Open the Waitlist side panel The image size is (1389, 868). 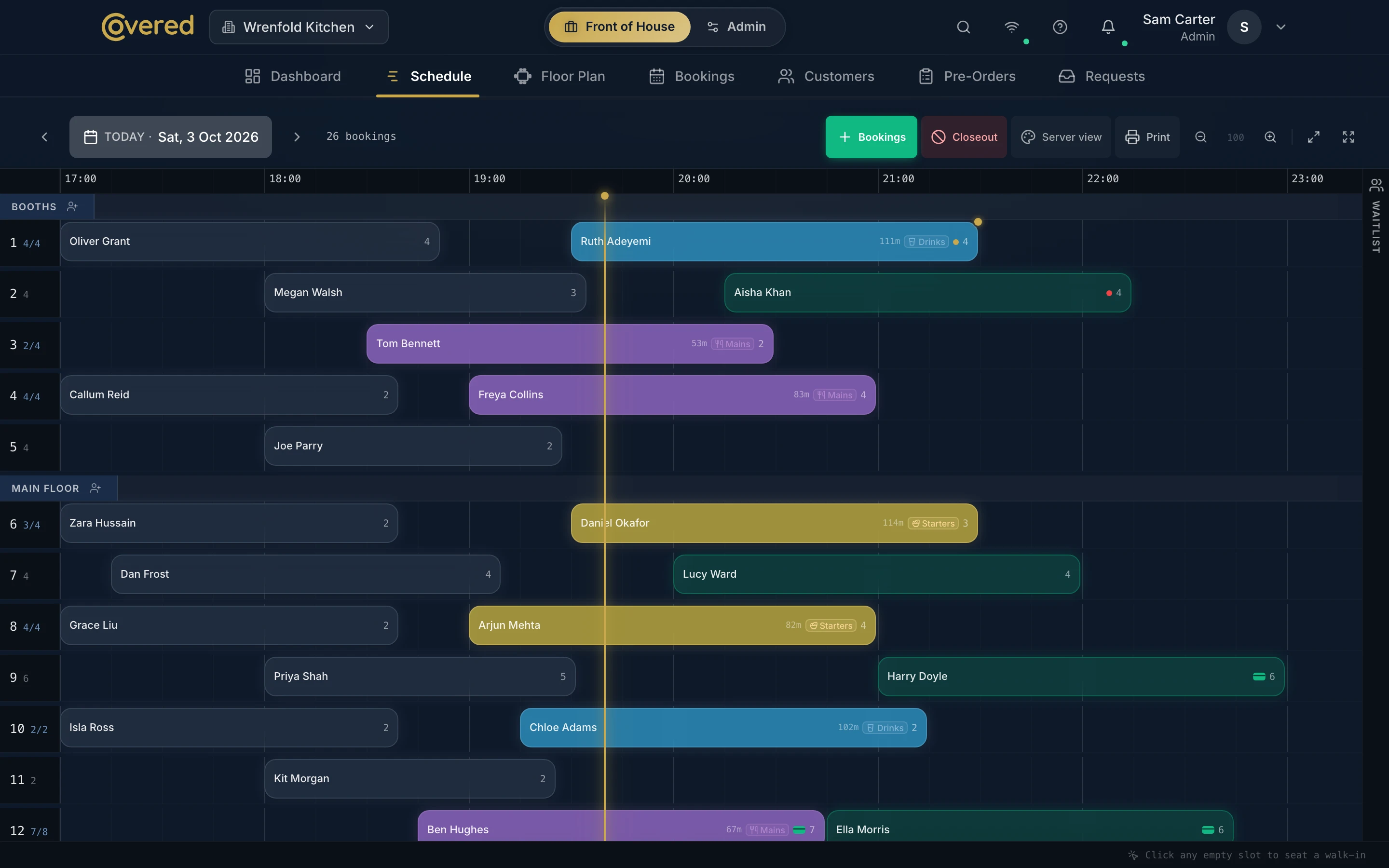pyautogui.click(x=1376, y=216)
